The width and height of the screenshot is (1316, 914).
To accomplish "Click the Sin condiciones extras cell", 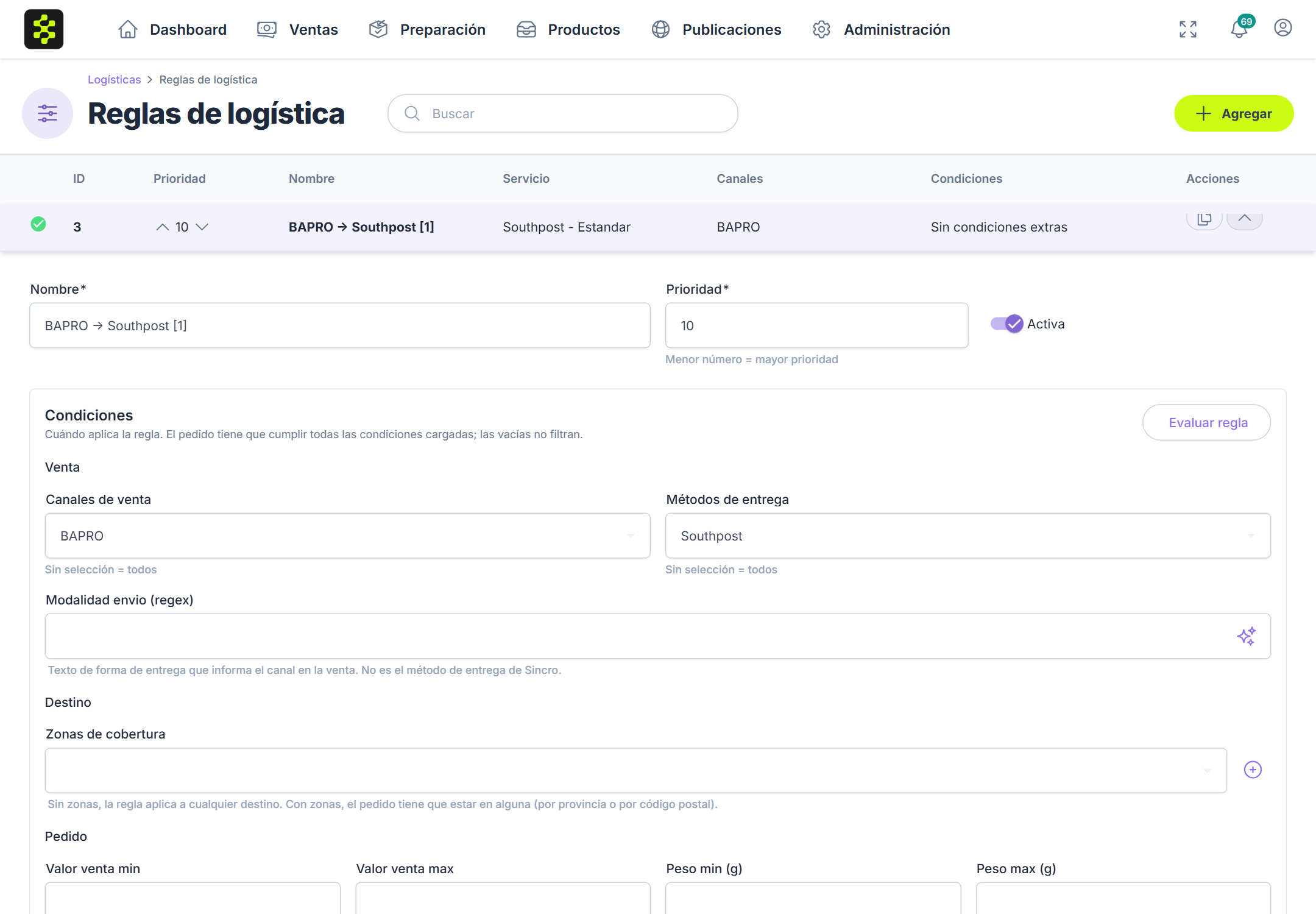I will [999, 227].
